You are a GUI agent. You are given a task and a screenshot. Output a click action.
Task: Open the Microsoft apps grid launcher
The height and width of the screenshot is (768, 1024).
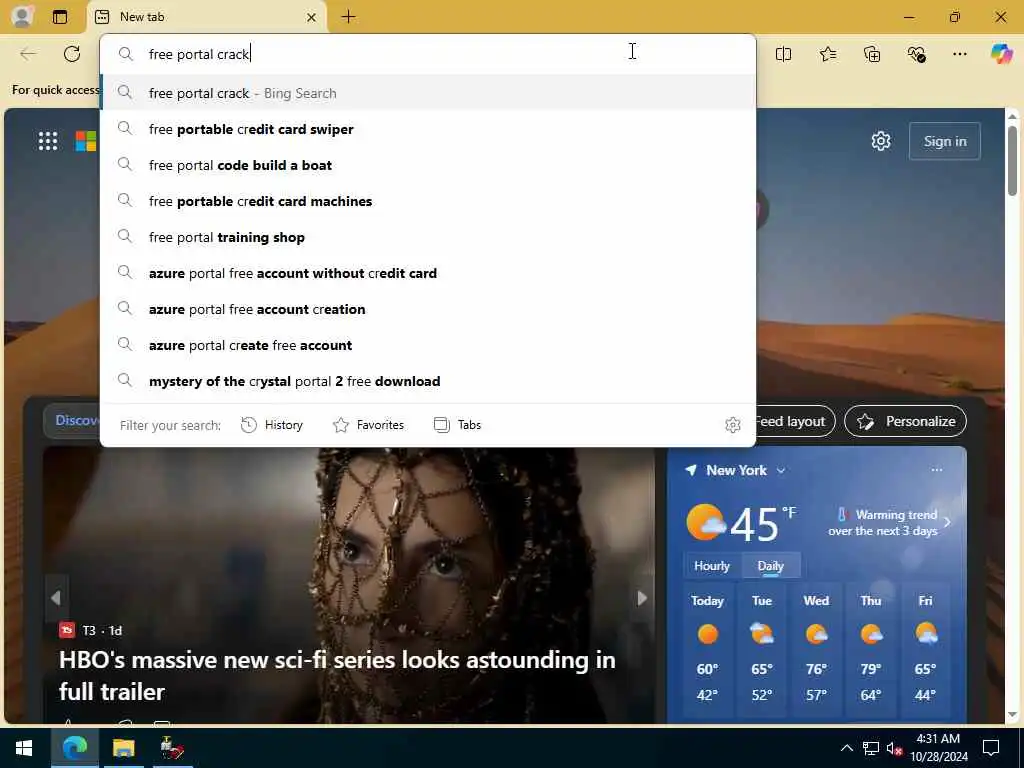pyautogui.click(x=48, y=141)
